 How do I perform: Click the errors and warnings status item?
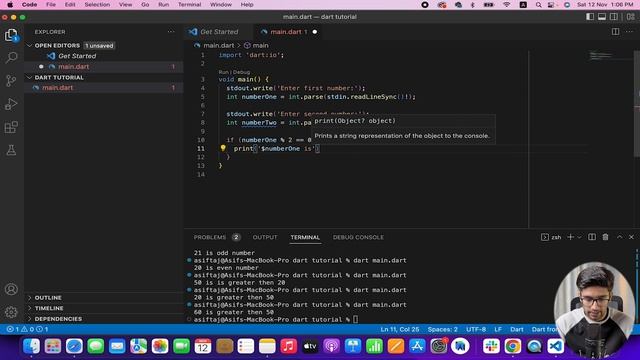(x=27, y=329)
